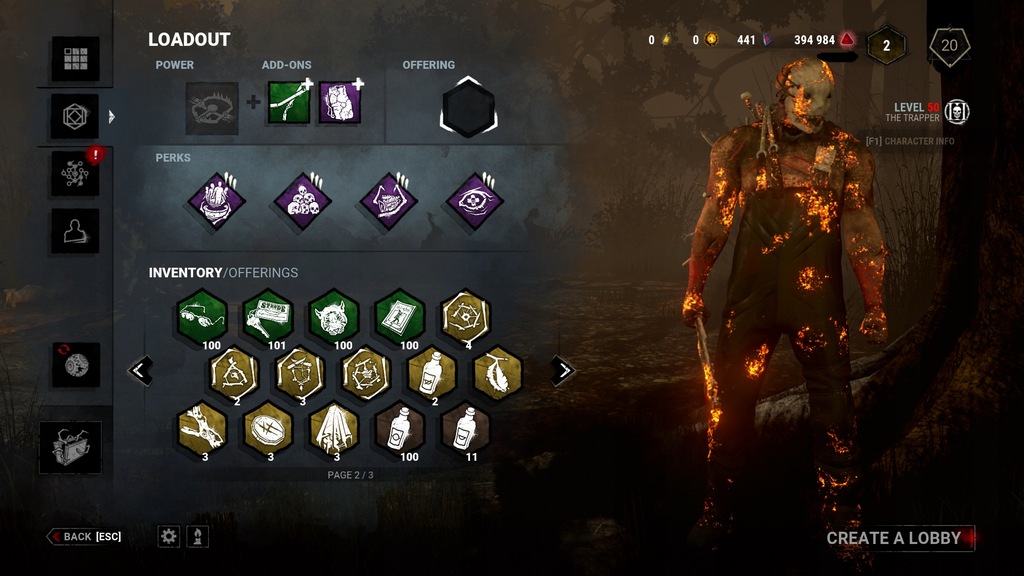Open the settings gear at the bottom

coord(168,537)
